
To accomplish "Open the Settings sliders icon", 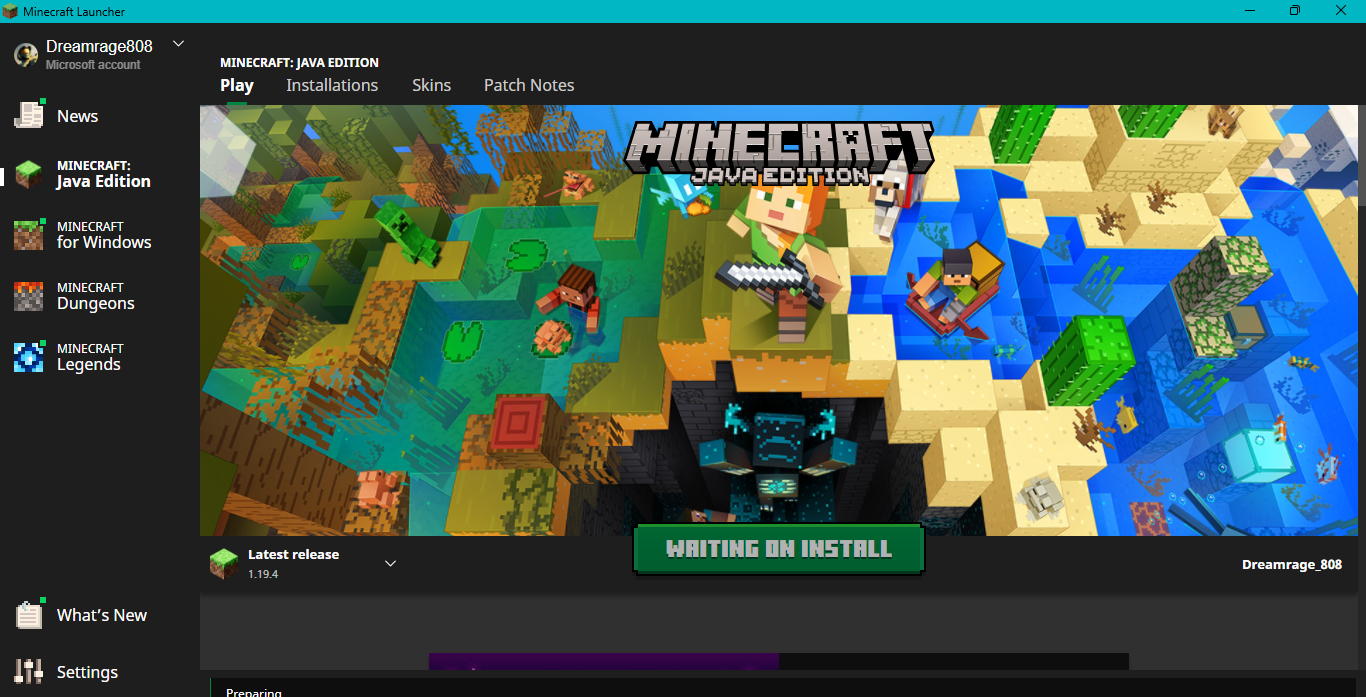I will point(29,672).
